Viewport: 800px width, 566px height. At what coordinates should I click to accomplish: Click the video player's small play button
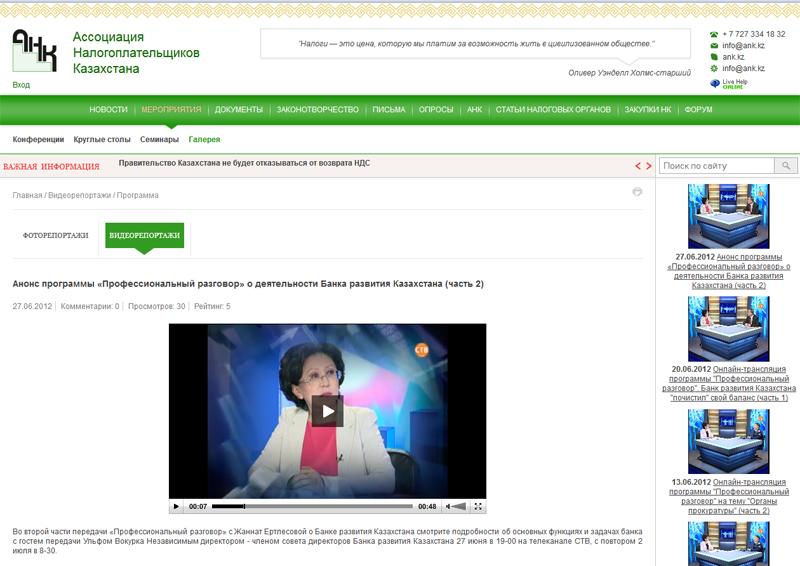point(177,507)
